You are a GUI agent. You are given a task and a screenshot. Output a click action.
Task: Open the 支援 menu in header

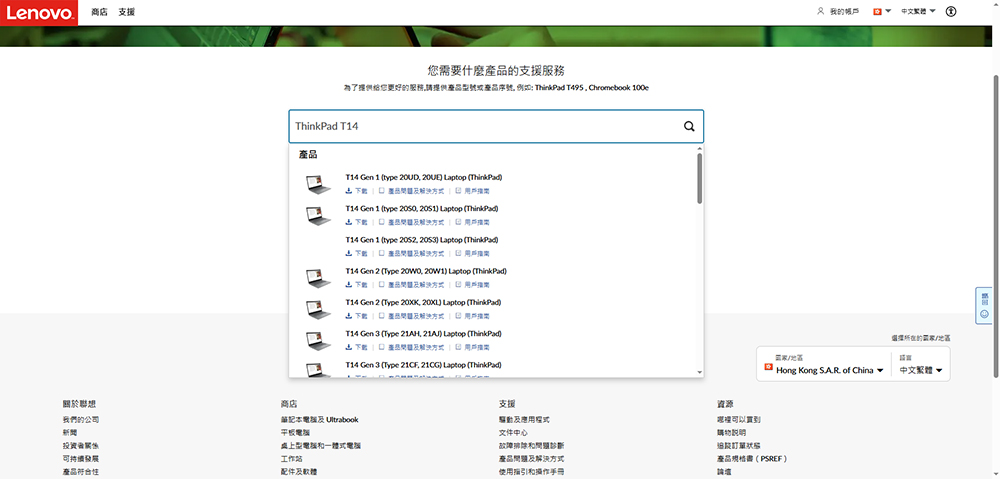[x=126, y=12]
